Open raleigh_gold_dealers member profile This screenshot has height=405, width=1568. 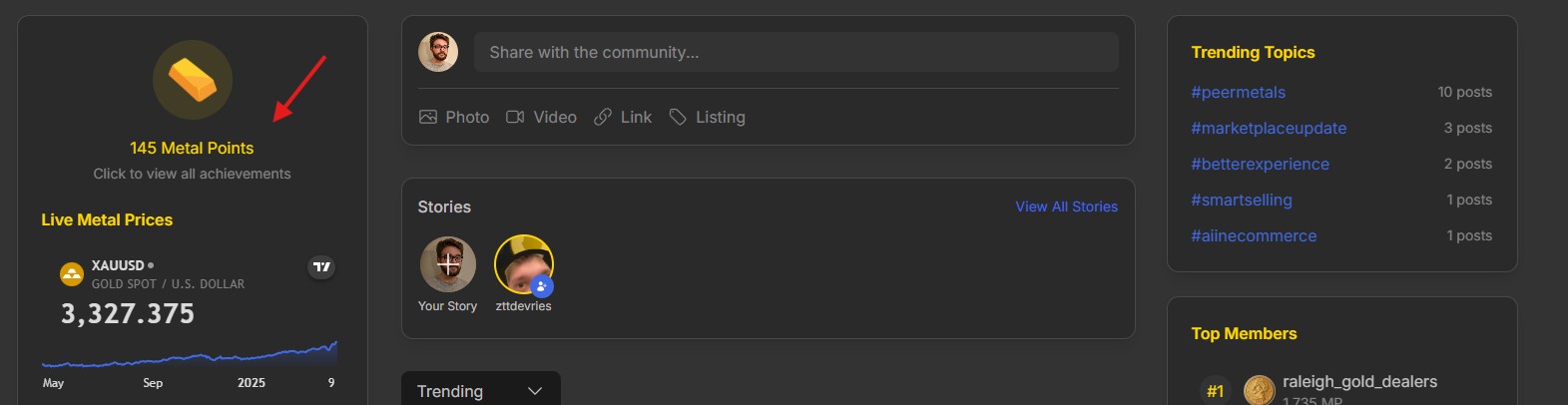point(1359,381)
